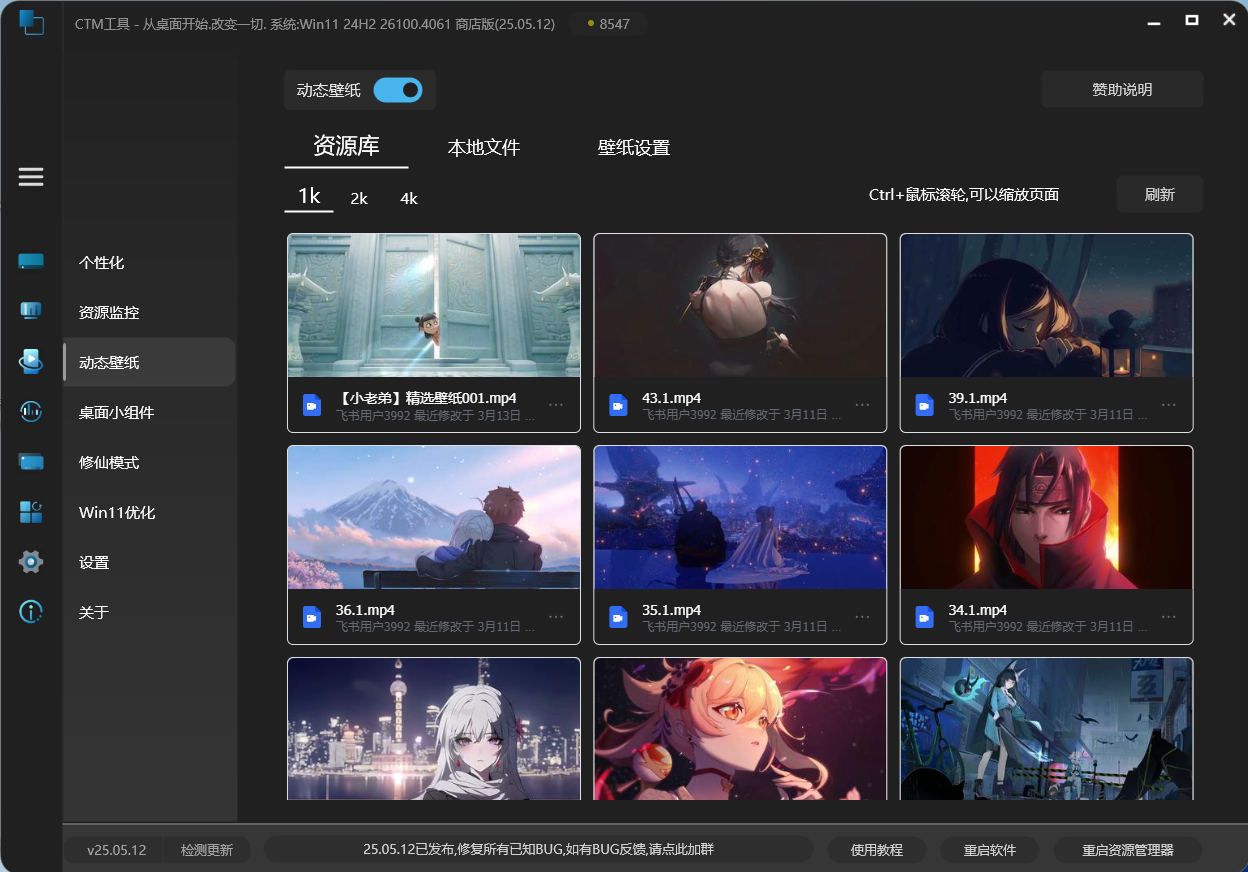Open the 43.1.mp4 wallpaper thumbnail

click(x=740, y=306)
